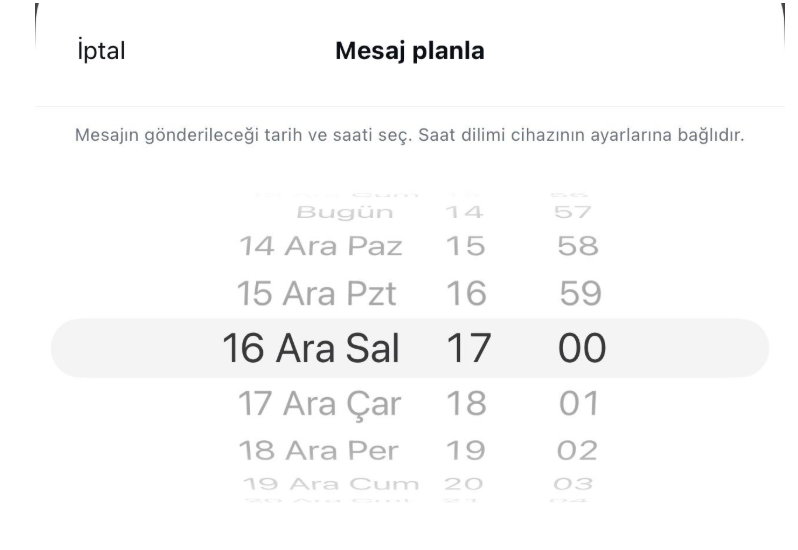Choose 15 Ara Pzt in date wheel
The image size is (798, 550).
click(316, 293)
